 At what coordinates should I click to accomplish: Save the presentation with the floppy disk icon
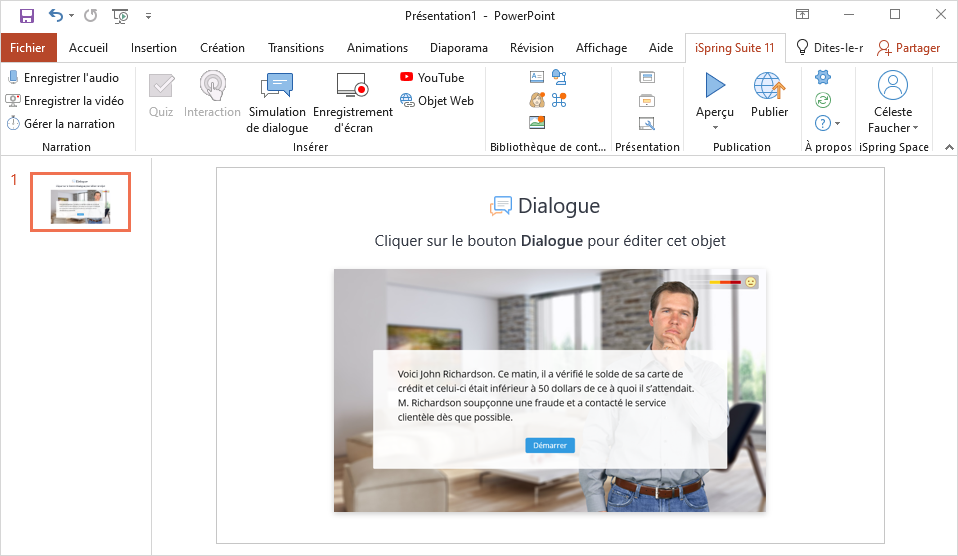[x=27, y=15]
